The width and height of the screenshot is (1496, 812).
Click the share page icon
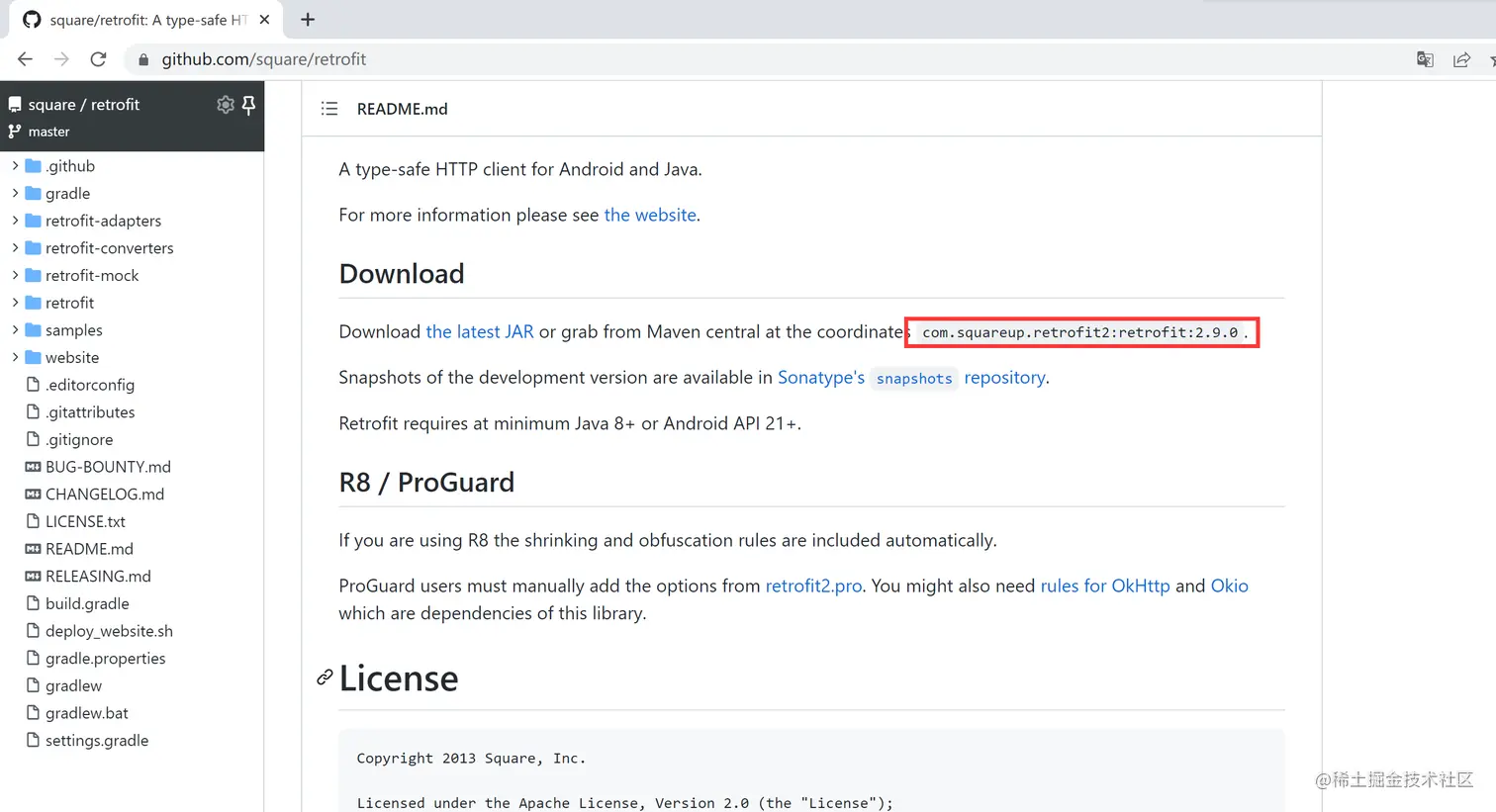(1461, 59)
